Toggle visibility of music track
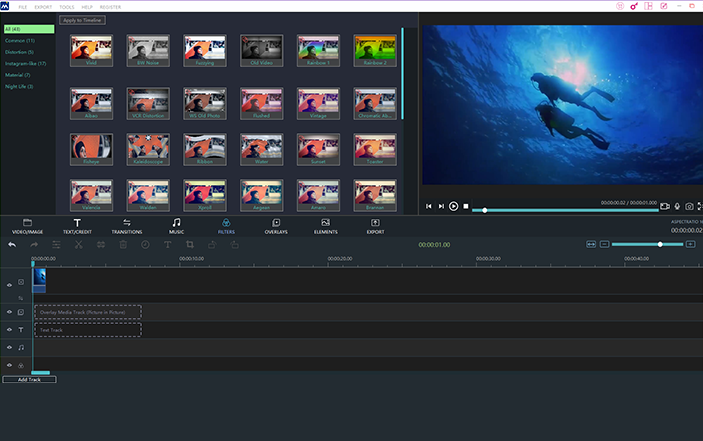The image size is (703, 441). click(9, 347)
